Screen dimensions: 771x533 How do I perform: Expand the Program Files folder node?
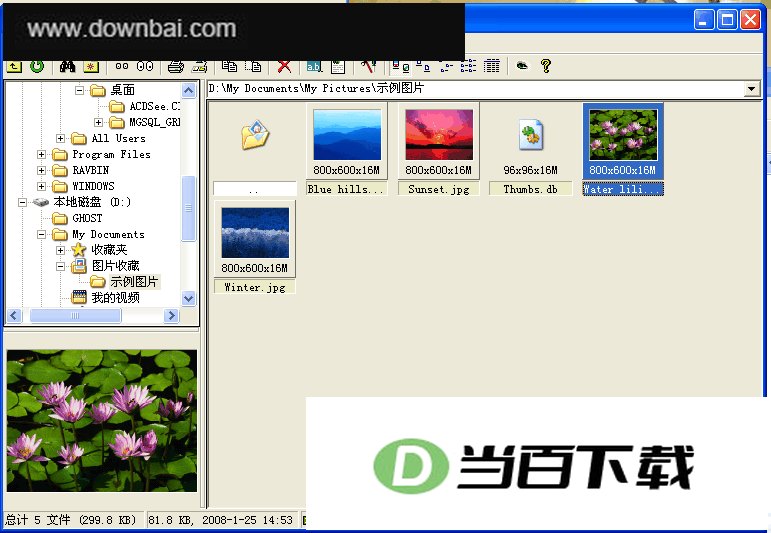tap(41, 154)
